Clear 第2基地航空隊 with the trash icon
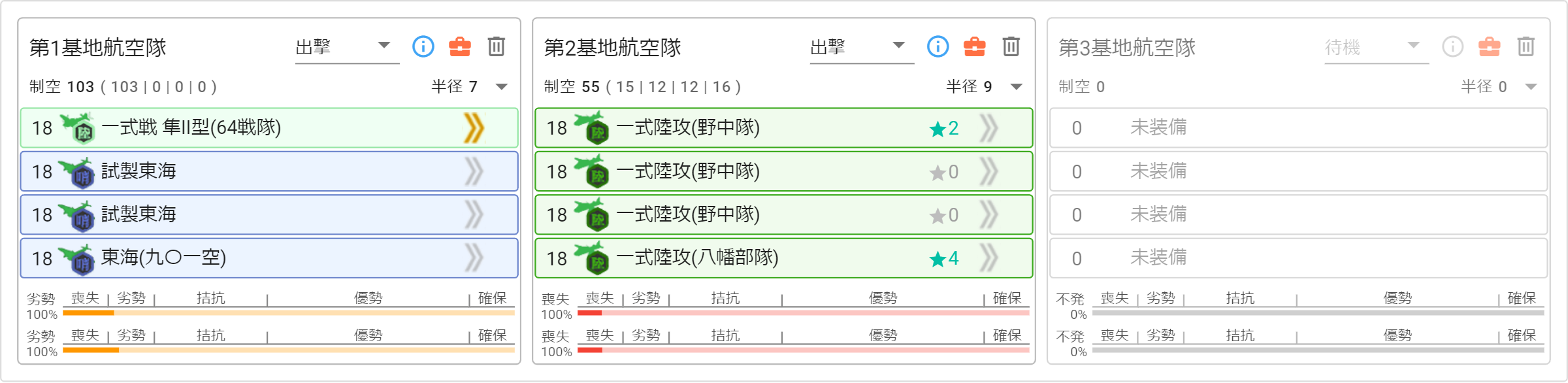1568x383 pixels. 1011,46
